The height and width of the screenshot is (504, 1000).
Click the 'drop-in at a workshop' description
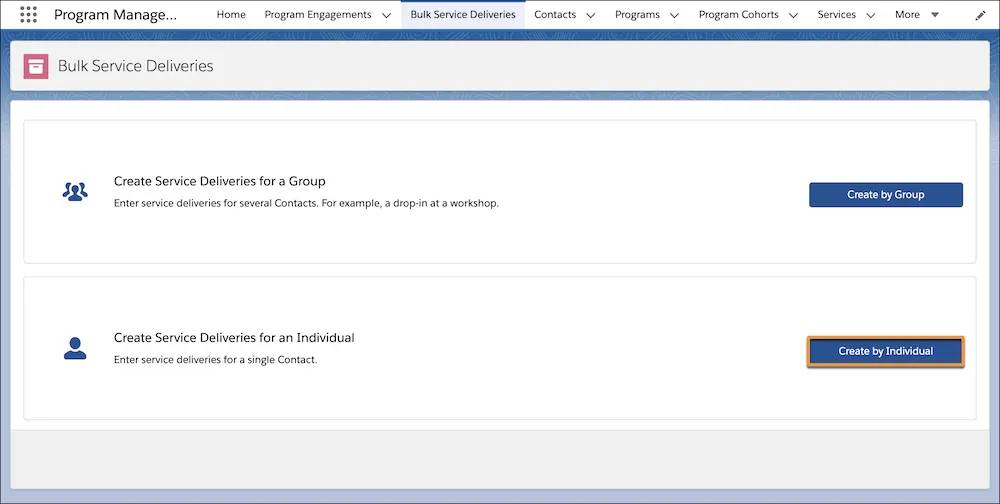click(x=306, y=204)
